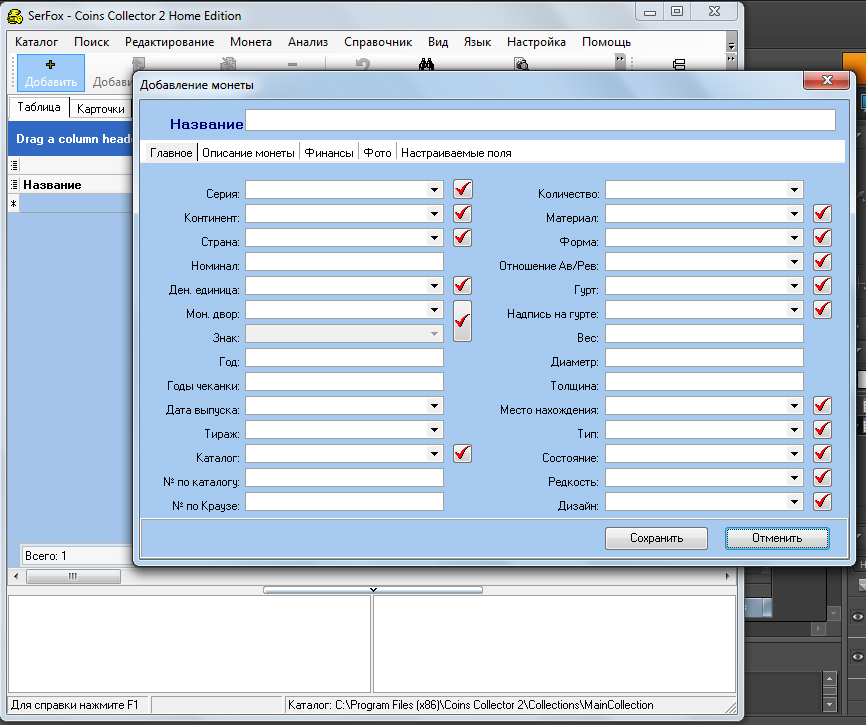866x725 pixels.
Task: Click the red checkmark next to Каталог field
Action: tap(463, 454)
